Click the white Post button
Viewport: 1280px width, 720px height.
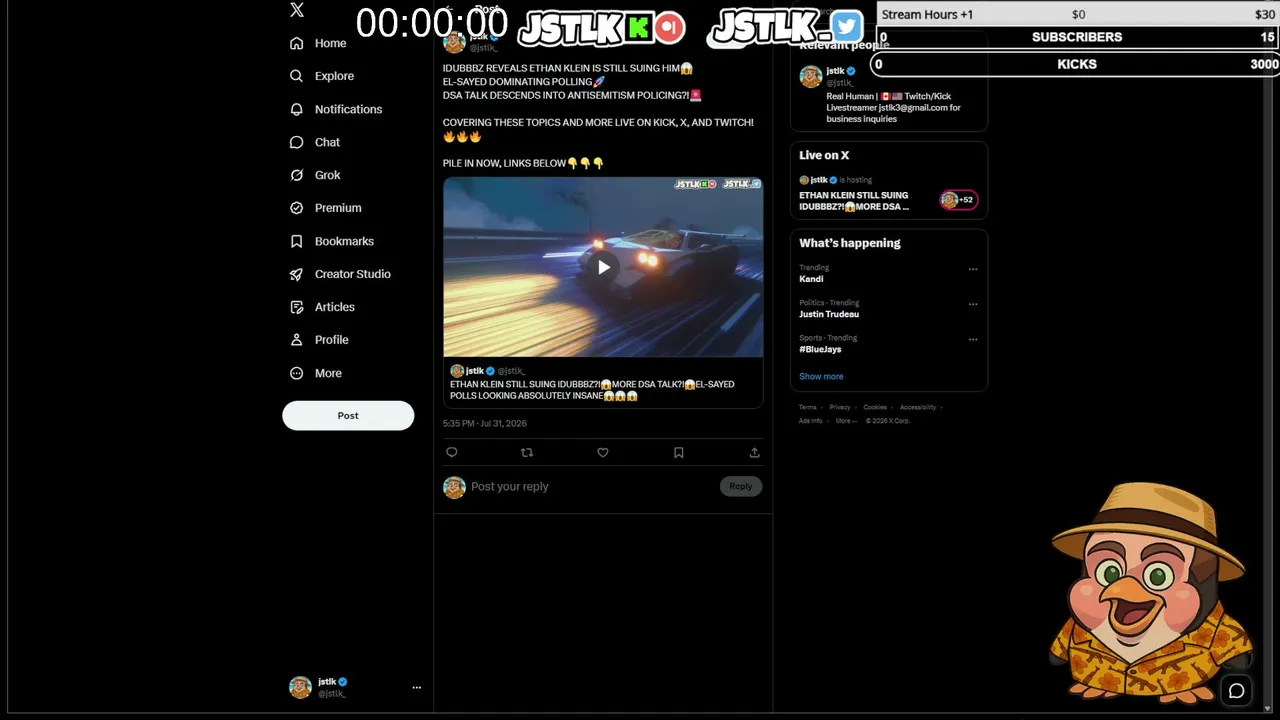point(348,415)
